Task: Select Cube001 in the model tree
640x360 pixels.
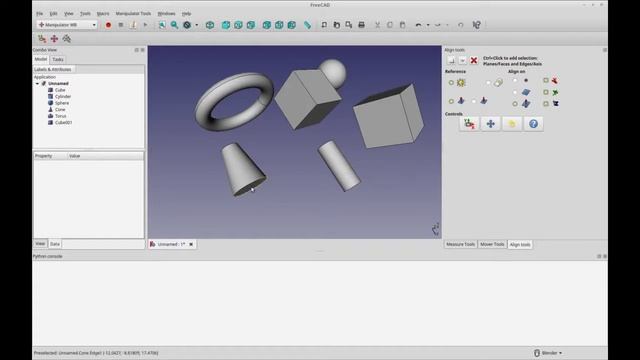Action: coord(63,122)
